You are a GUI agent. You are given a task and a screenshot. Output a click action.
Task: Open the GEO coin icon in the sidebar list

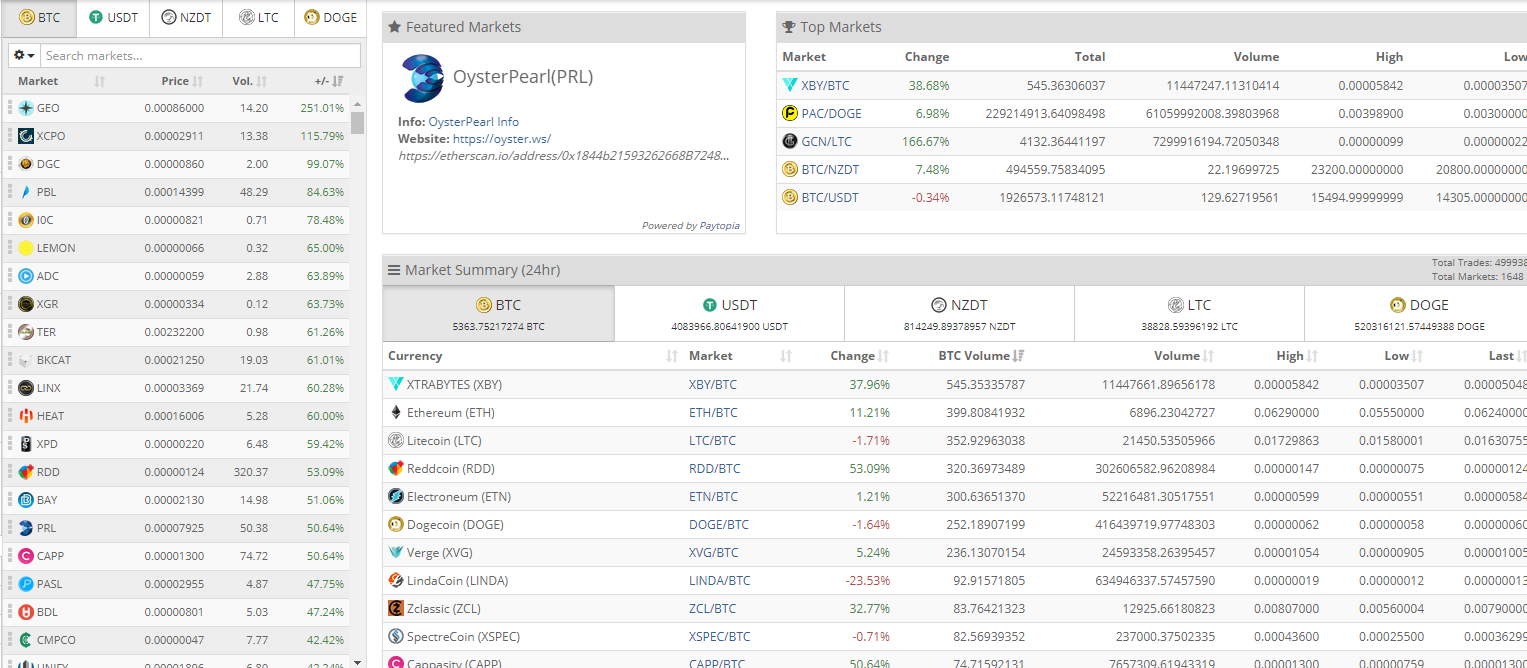pyautogui.click(x=26, y=108)
